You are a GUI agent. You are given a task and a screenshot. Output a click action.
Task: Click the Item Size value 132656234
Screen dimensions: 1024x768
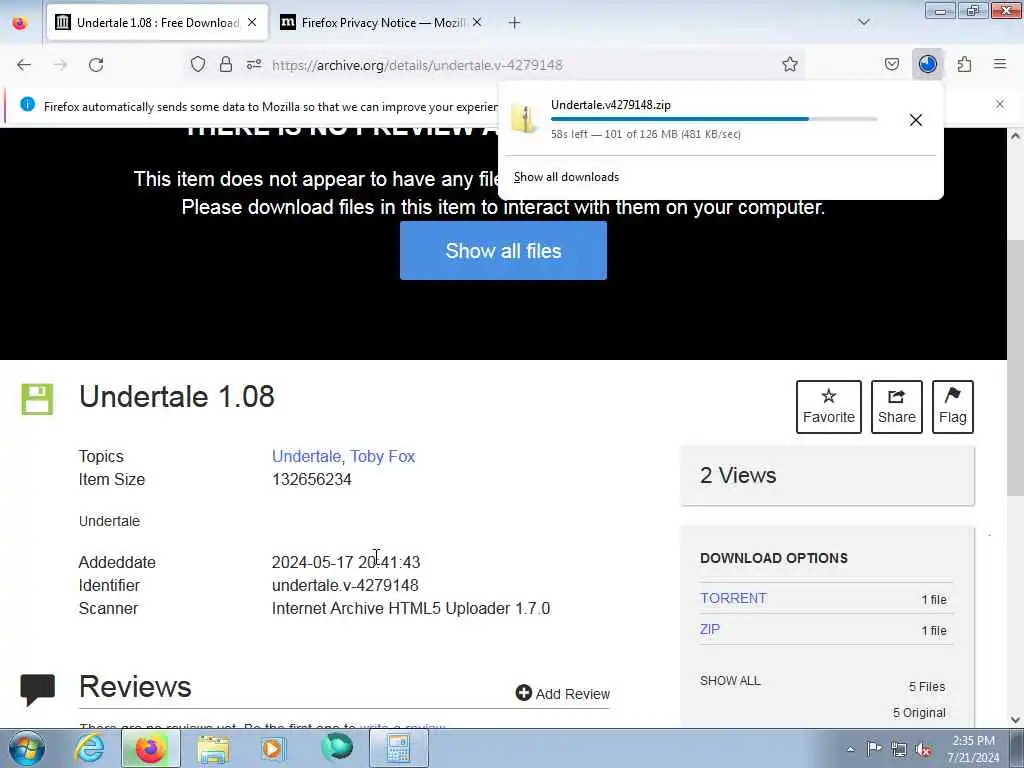312,479
